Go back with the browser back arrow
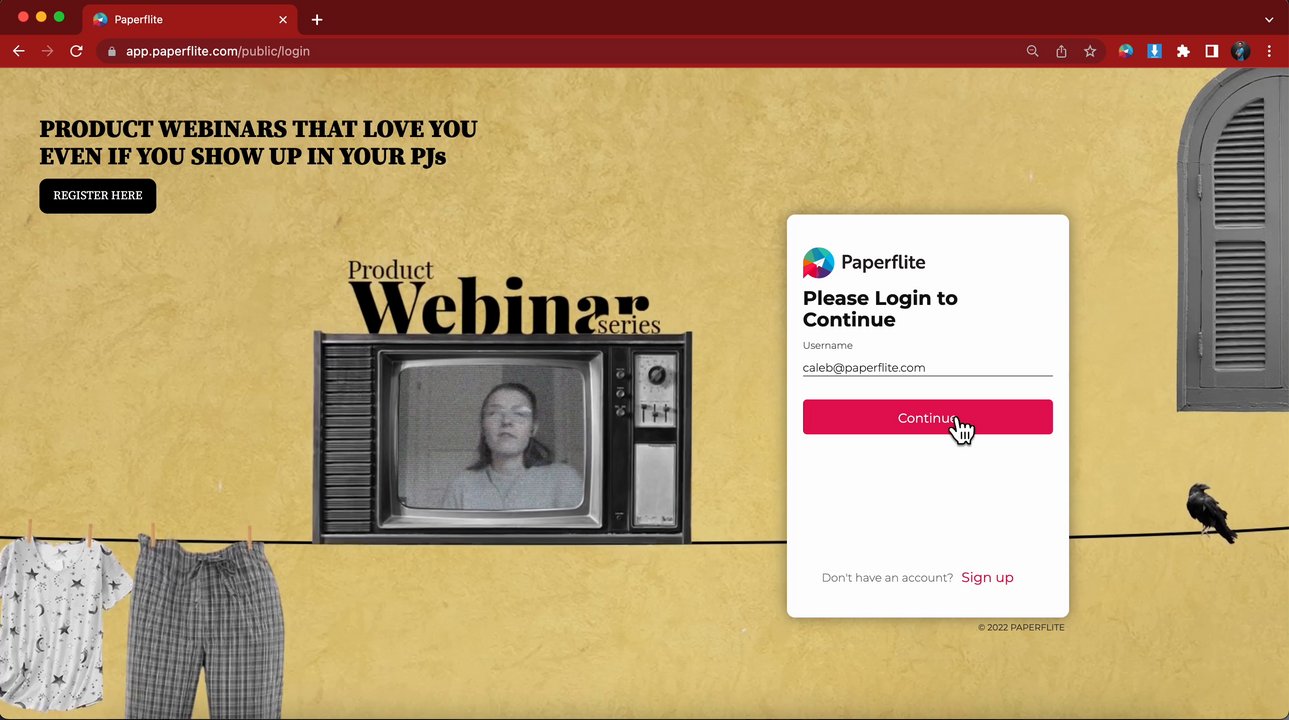 coord(18,51)
